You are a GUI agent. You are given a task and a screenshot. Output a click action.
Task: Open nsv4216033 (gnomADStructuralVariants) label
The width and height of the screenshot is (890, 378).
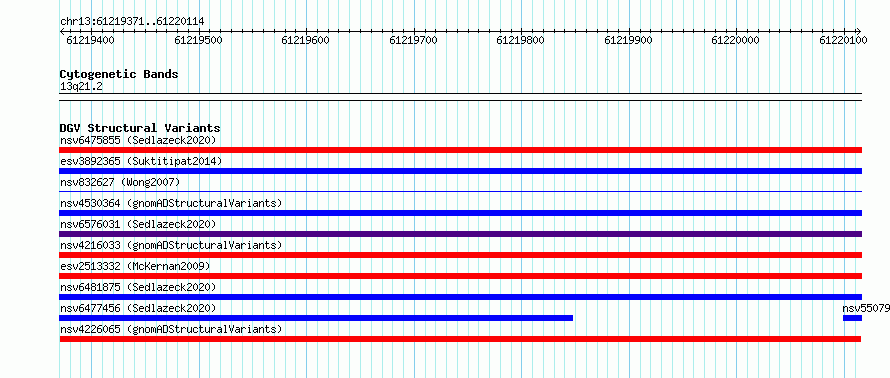[171, 245]
